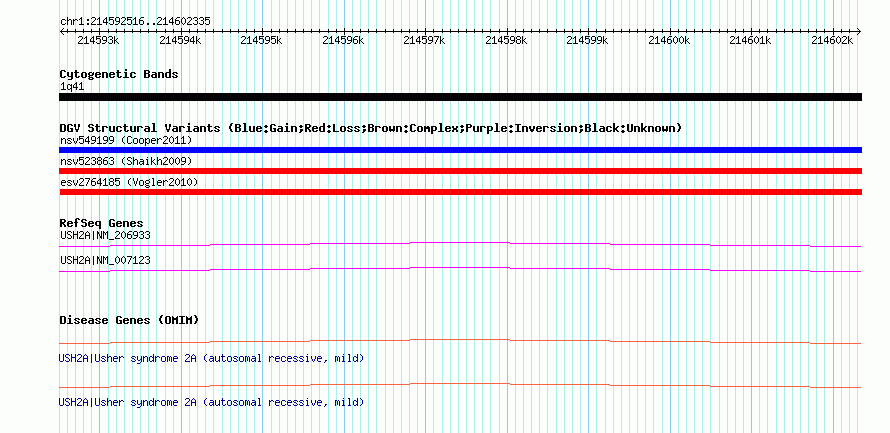Select the second orange OMIM gene line
The image size is (890, 433).
[x=460, y=385]
